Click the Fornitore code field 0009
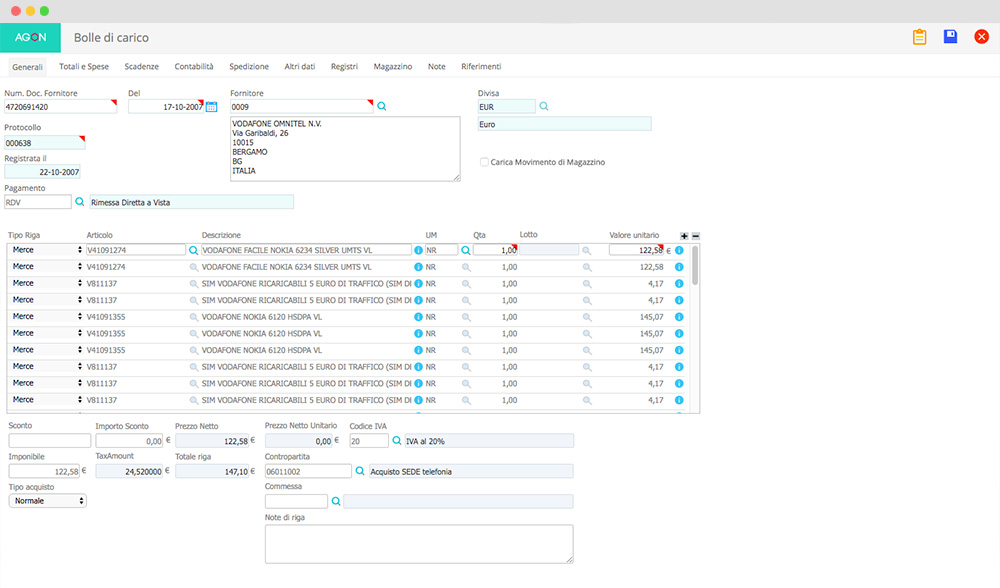 302,107
